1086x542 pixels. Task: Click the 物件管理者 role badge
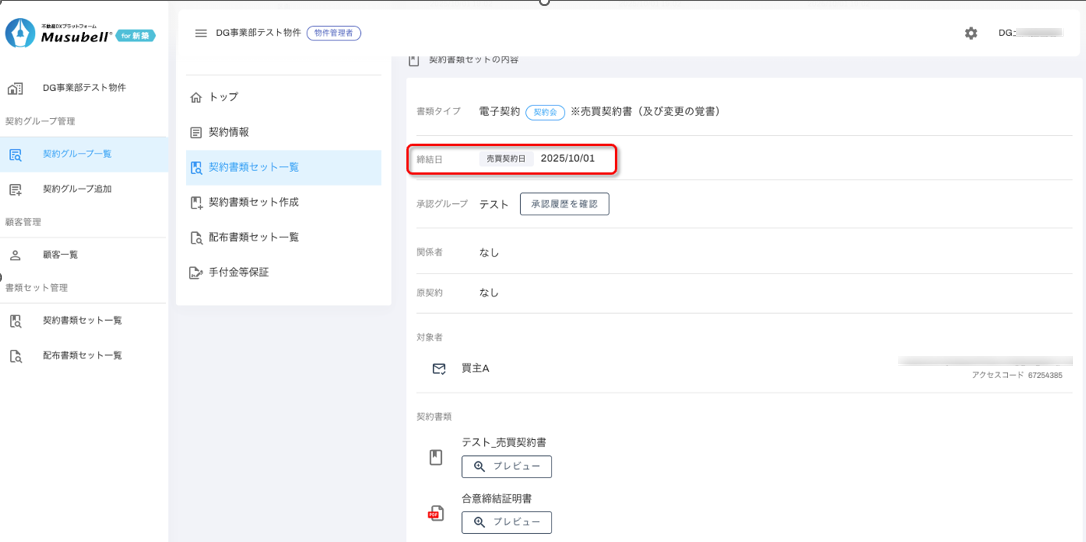pos(334,33)
